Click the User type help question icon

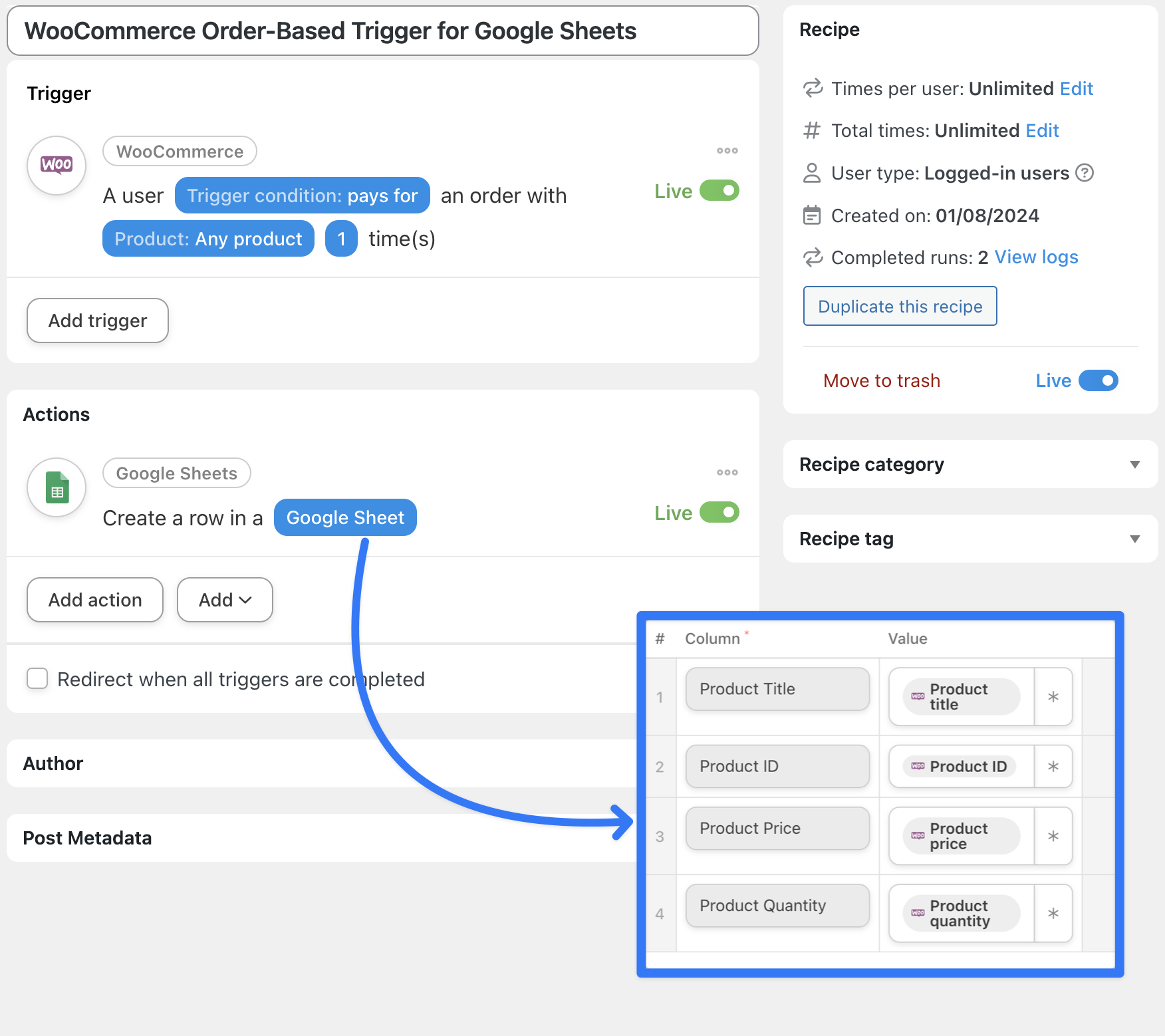click(1085, 173)
